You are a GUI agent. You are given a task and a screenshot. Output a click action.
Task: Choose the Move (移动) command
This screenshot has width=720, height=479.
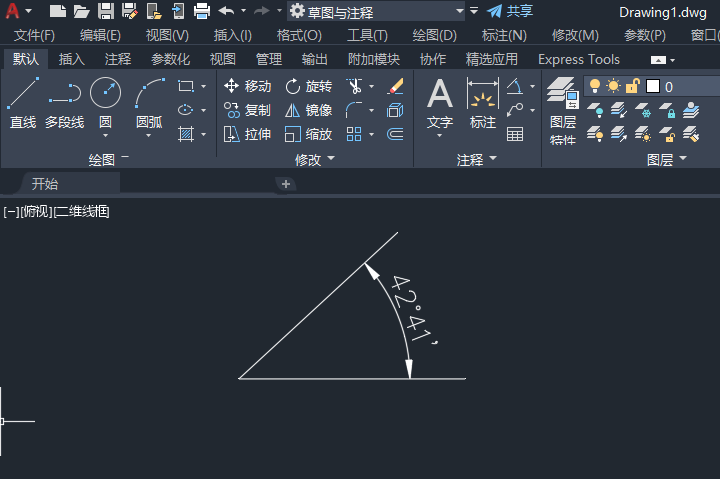[x=247, y=86]
